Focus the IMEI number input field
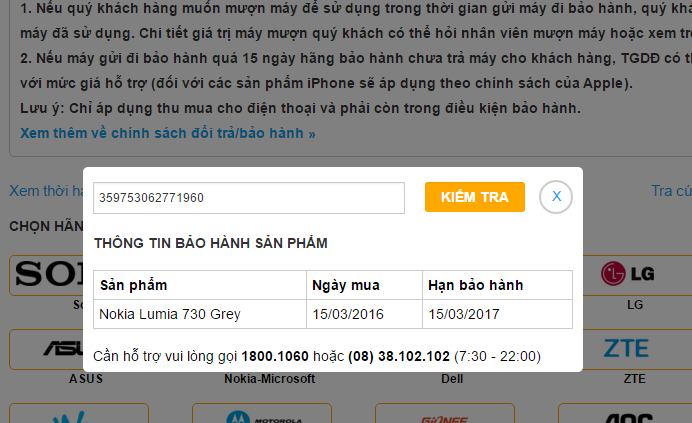692x423 pixels. pyautogui.click(x=249, y=198)
